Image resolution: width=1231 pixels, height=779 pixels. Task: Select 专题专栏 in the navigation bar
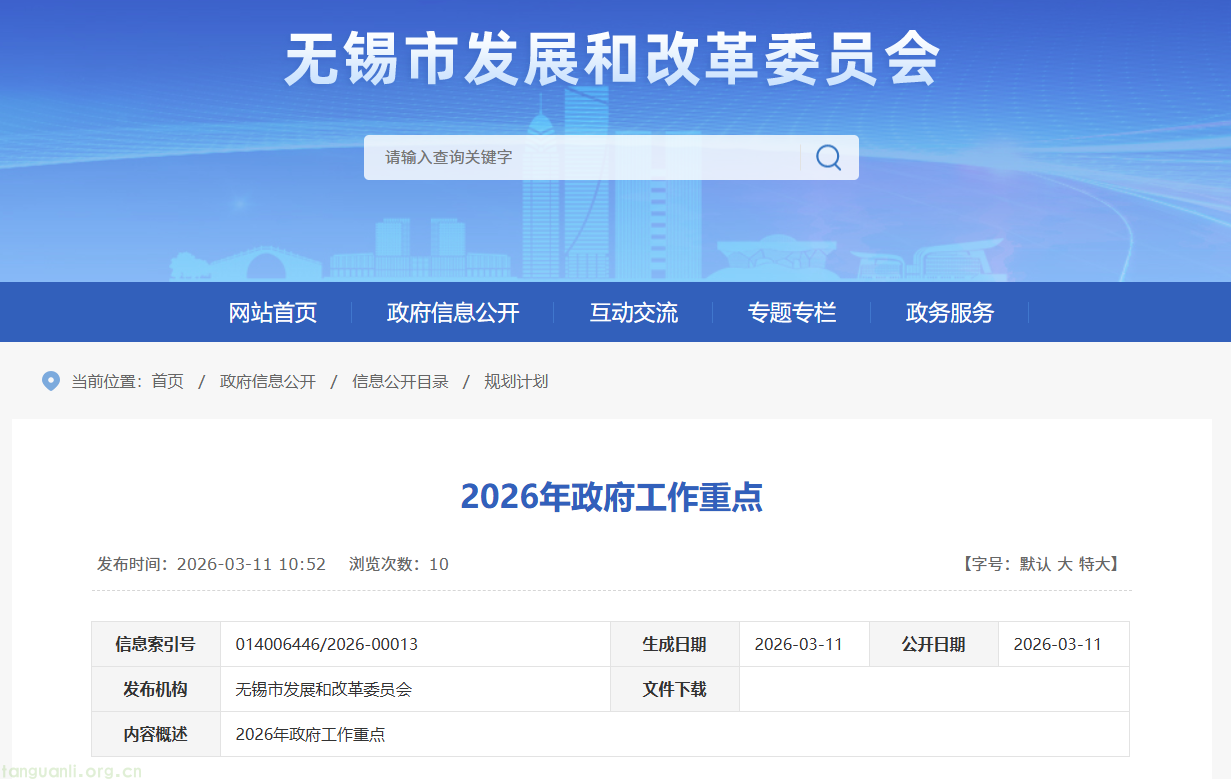[792, 313]
